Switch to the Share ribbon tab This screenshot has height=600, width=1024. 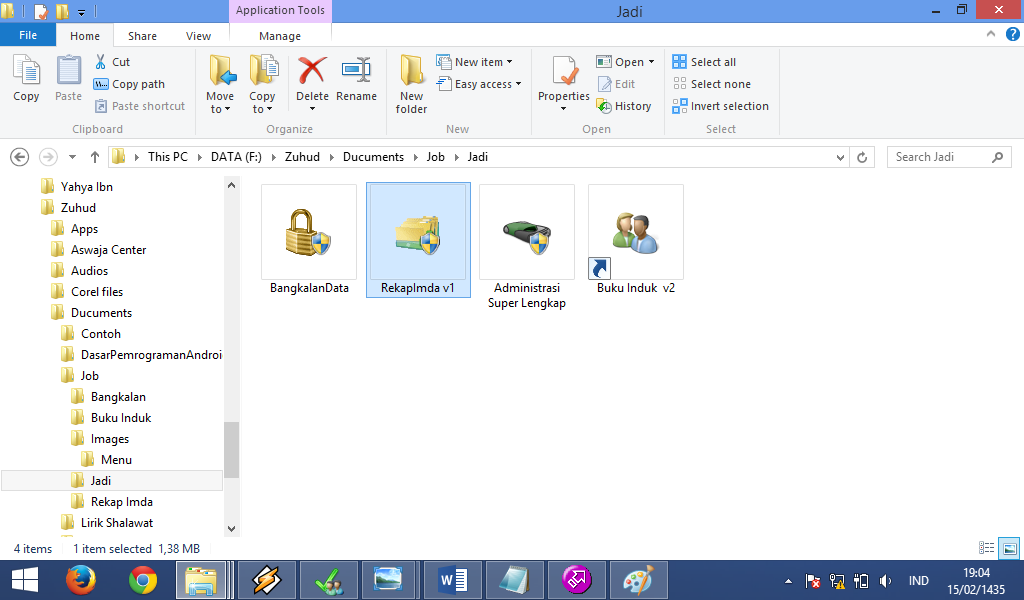(x=142, y=36)
